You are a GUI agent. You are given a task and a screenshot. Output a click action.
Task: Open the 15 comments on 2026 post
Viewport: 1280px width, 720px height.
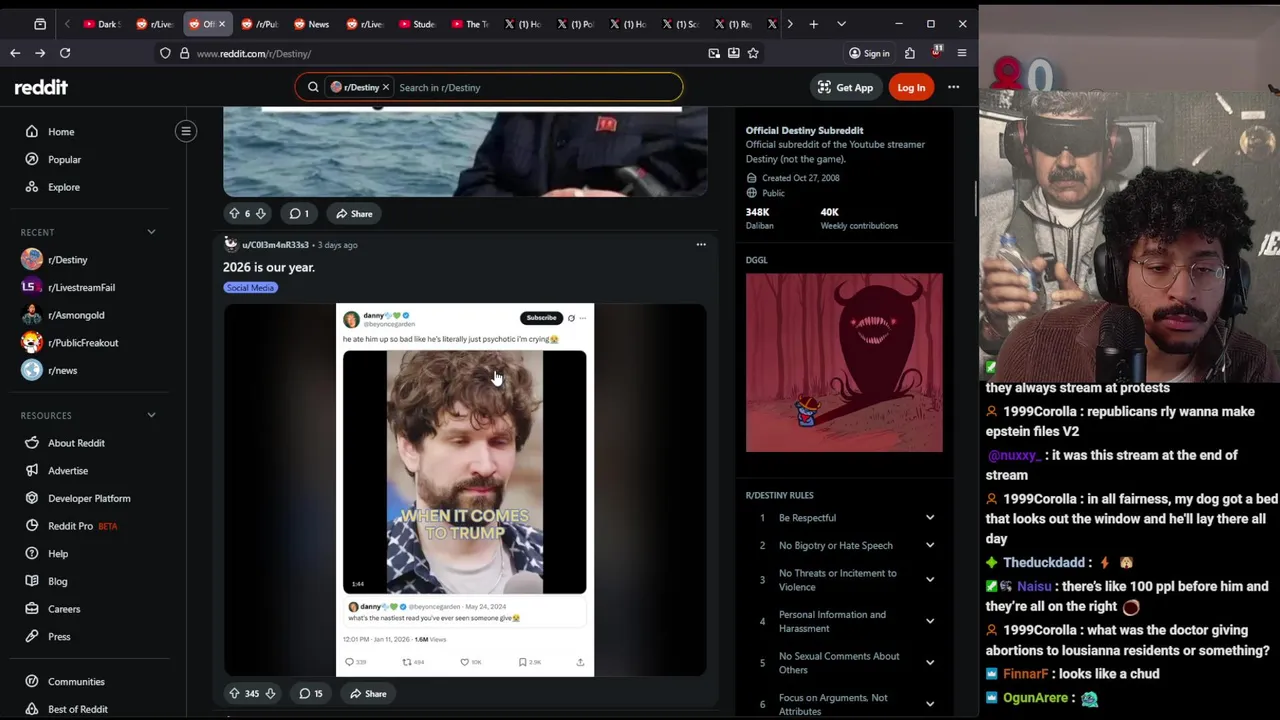coord(312,693)
